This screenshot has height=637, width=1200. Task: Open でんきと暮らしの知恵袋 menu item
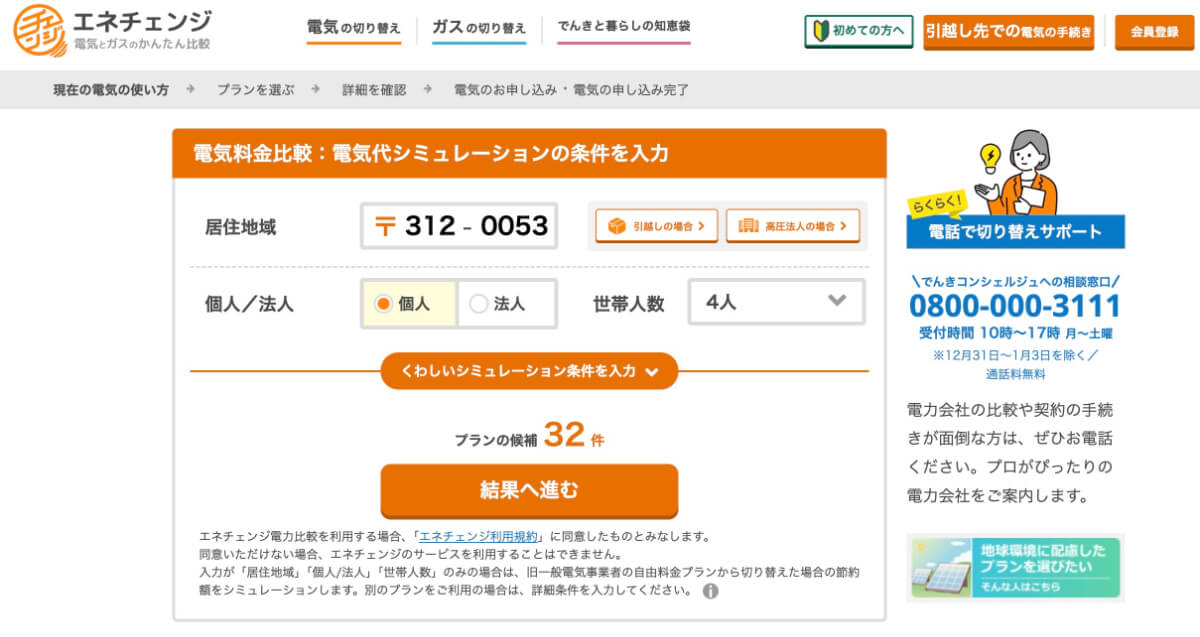click(623, 27)
